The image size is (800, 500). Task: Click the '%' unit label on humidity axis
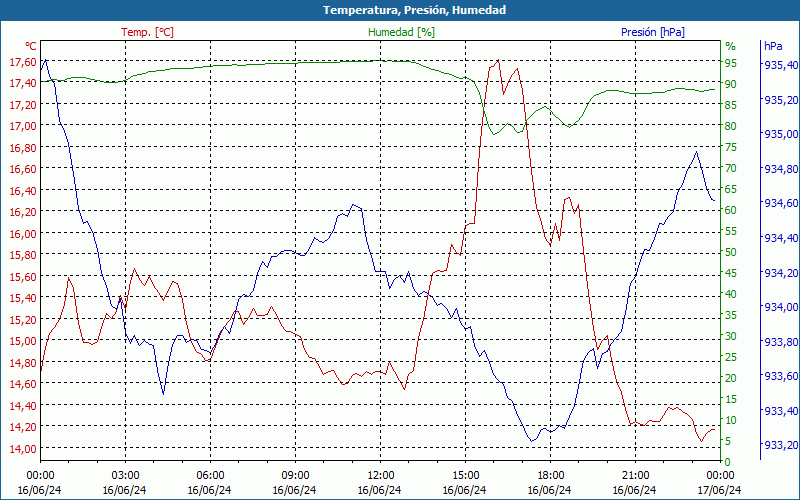pyautogui.click(x=731, y=46)
